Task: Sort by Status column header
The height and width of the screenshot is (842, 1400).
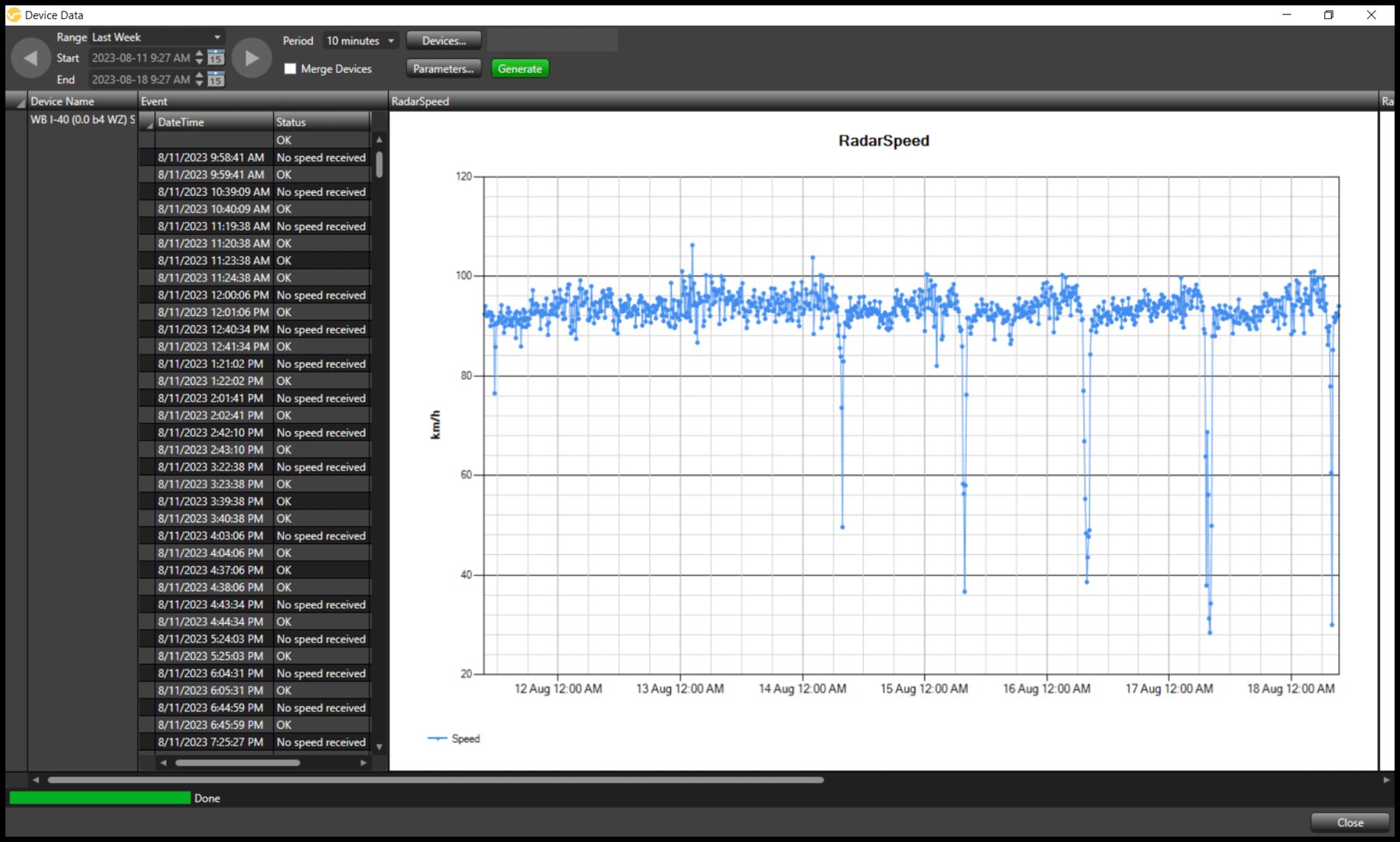Action: coord(322,122)
